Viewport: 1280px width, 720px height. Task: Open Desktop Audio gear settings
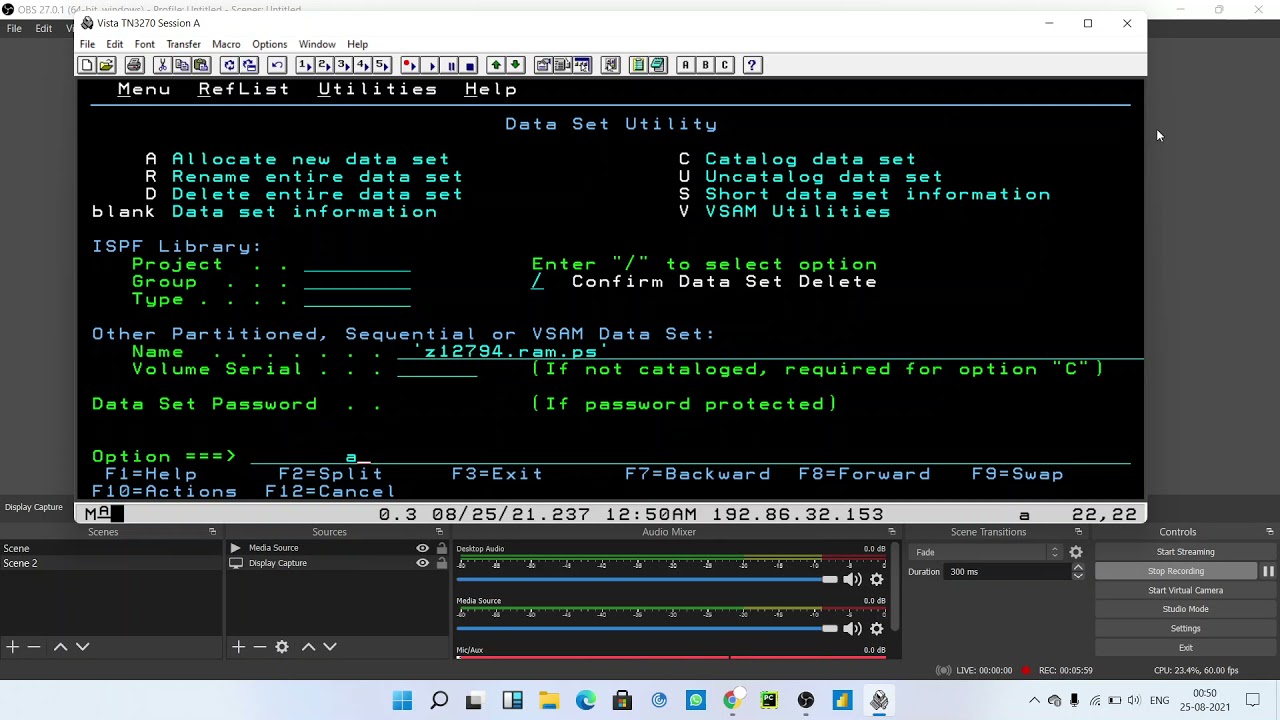pos(877,580)
